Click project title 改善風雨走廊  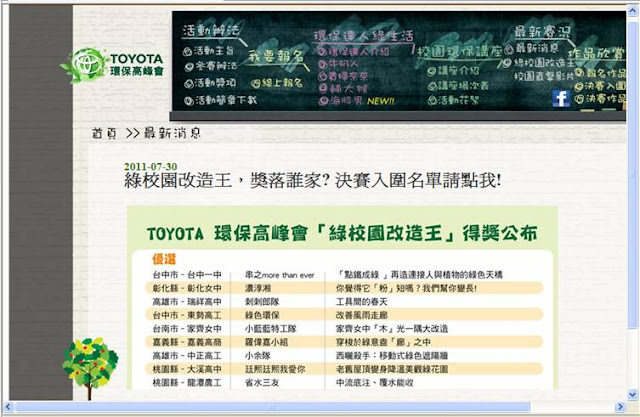click(362, 315)
